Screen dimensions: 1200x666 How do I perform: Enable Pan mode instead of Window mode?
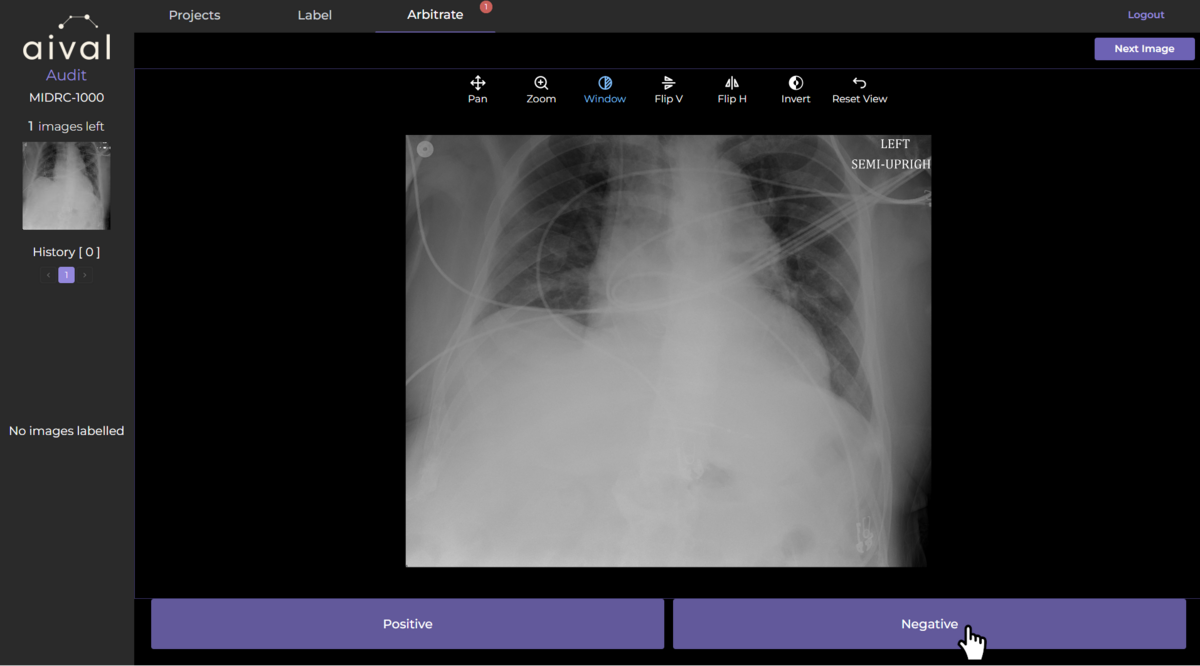click(477, 90)
